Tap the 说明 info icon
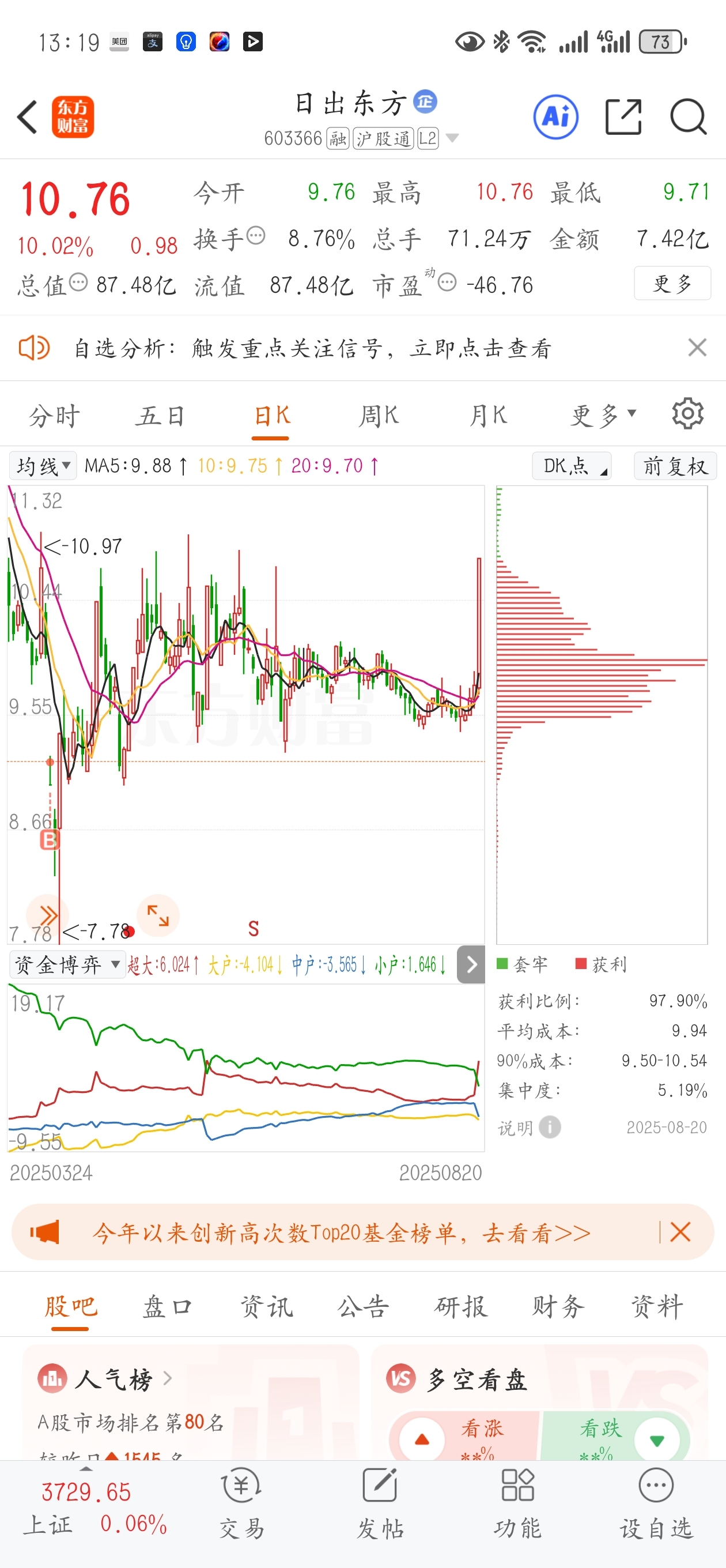 [x=550, y=1126]
